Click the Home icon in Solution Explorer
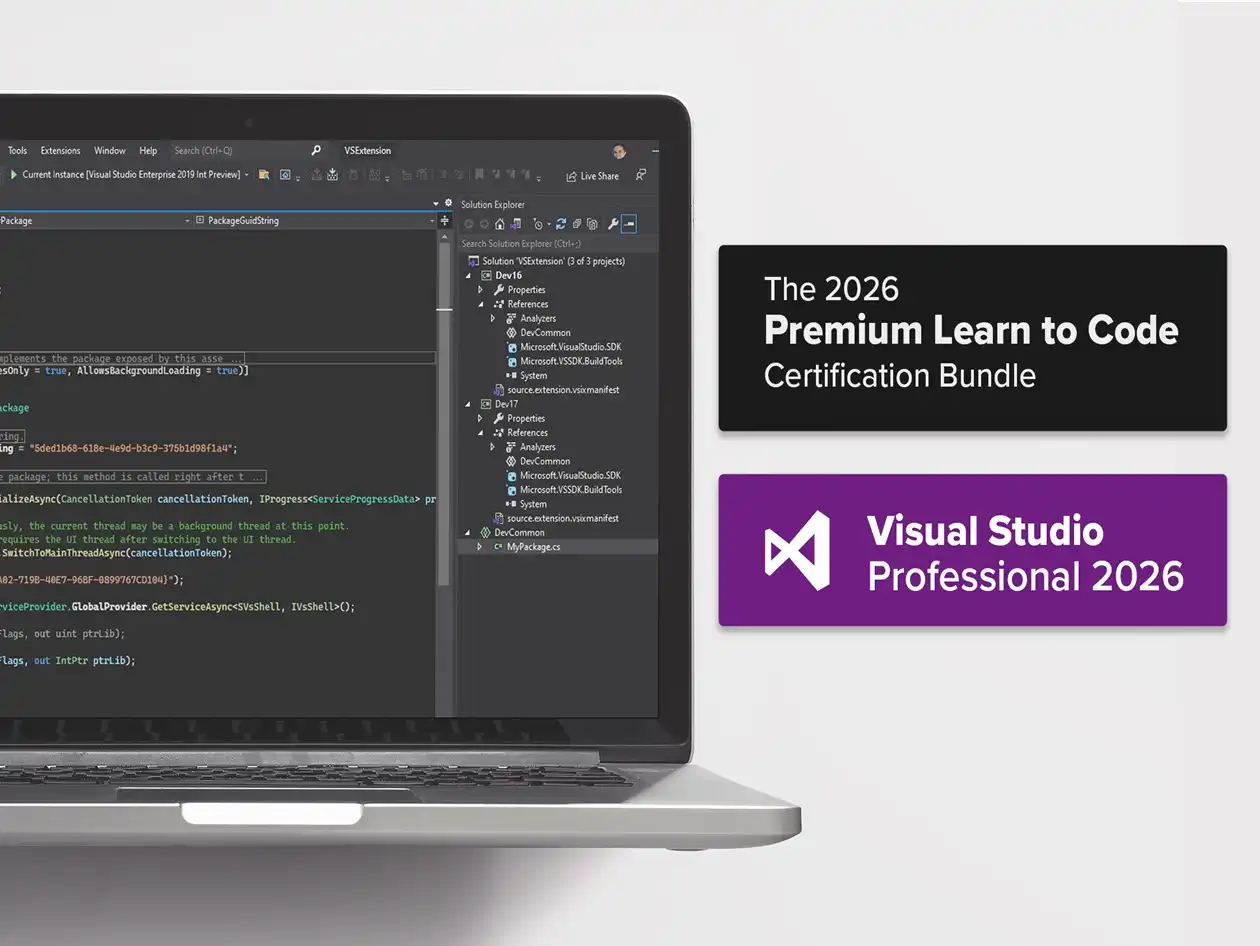Screen dimensions: 1260x946 [500, 224]
